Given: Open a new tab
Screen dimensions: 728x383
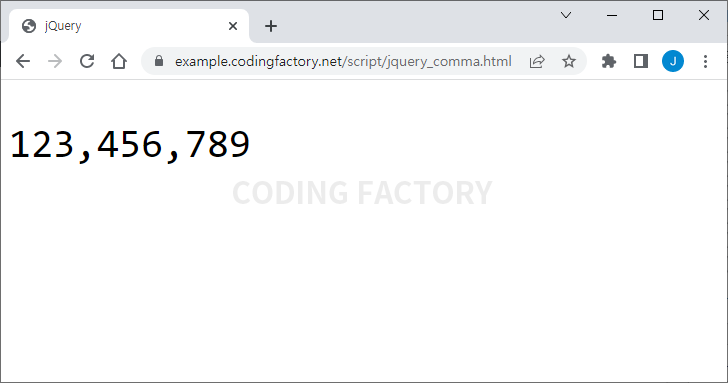Looking at the screenshot, I should point(271,26).
